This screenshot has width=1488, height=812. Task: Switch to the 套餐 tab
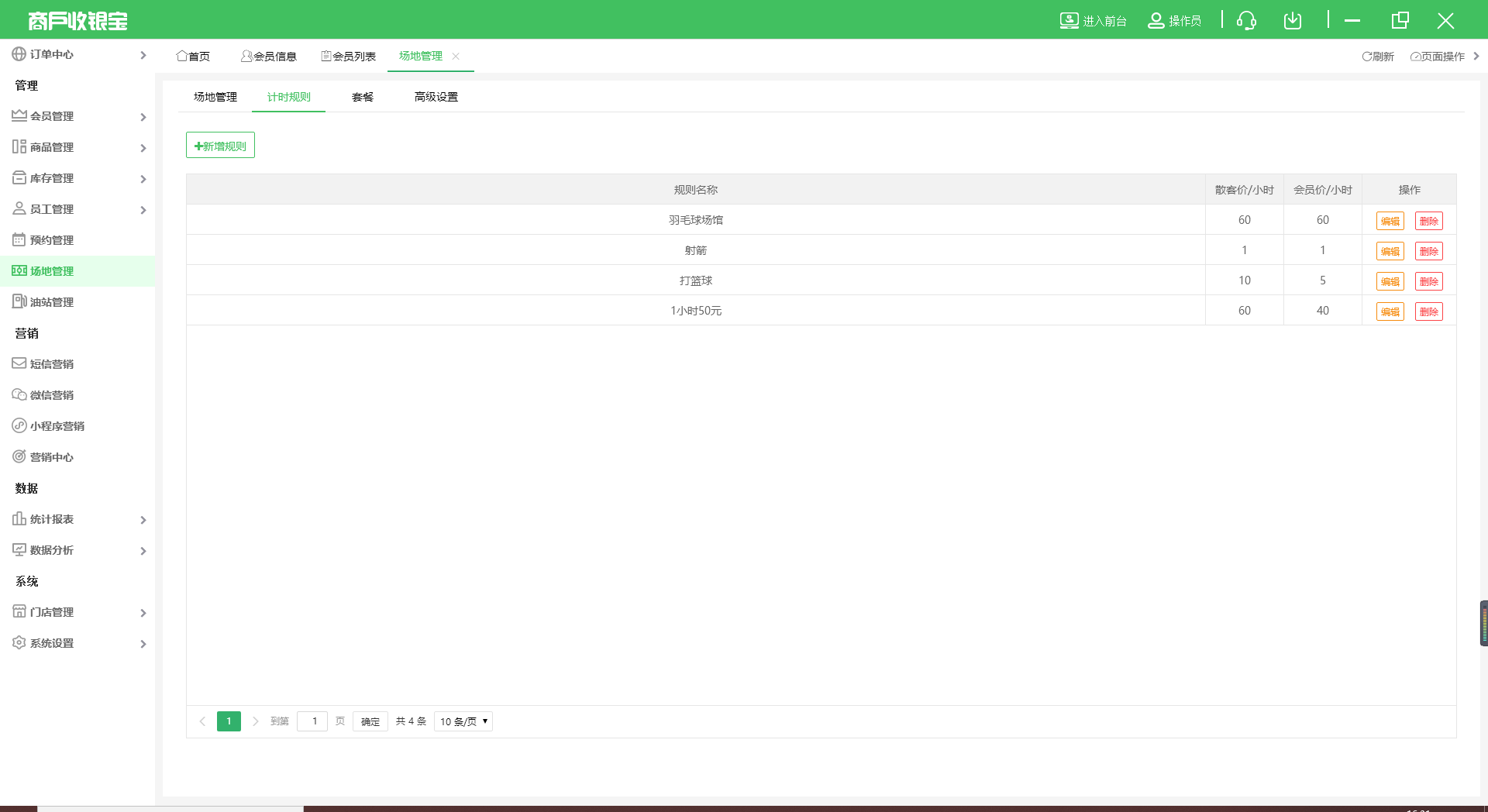click(x=363, y=97)
